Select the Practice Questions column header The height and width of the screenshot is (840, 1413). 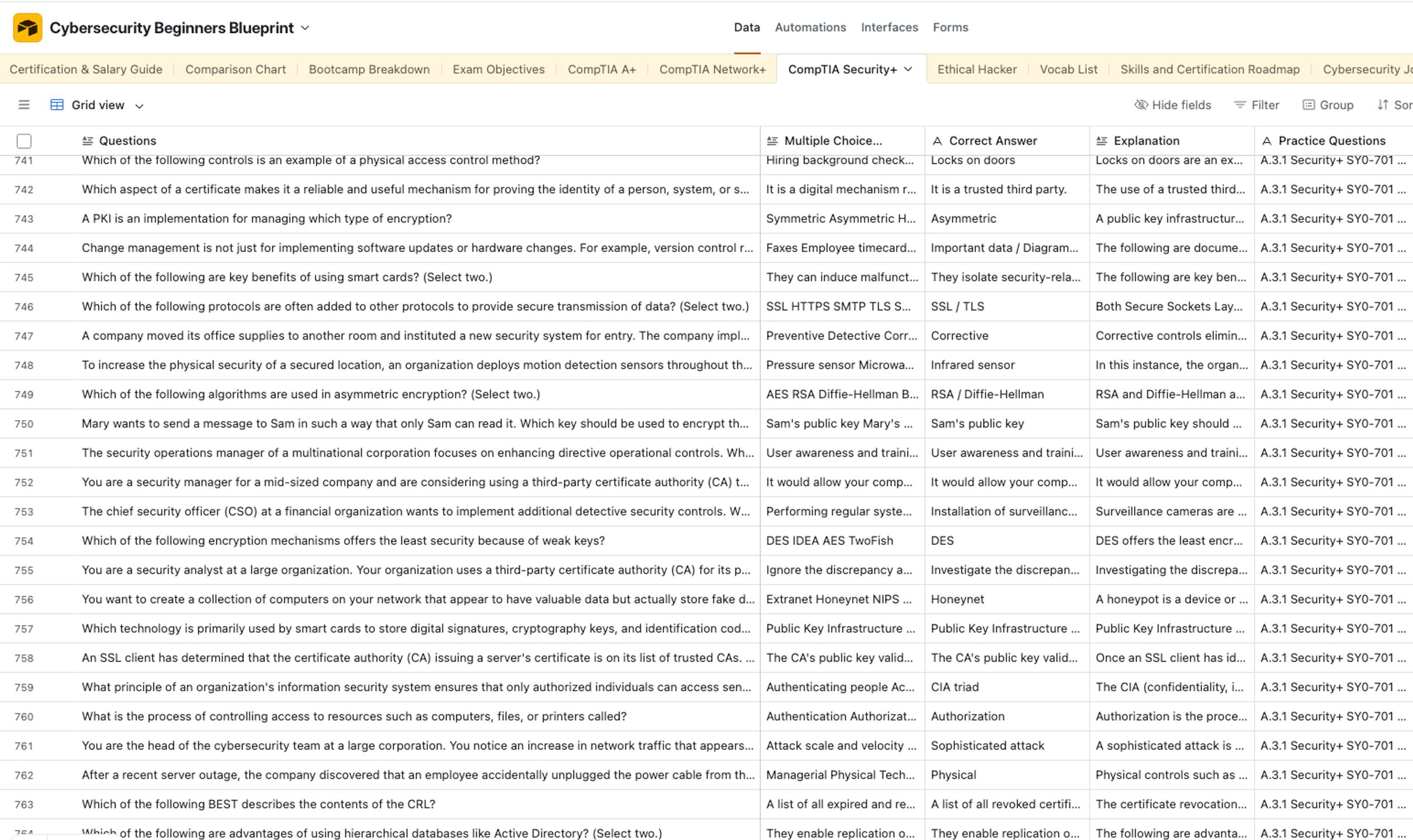click(x=1334, y=141)
